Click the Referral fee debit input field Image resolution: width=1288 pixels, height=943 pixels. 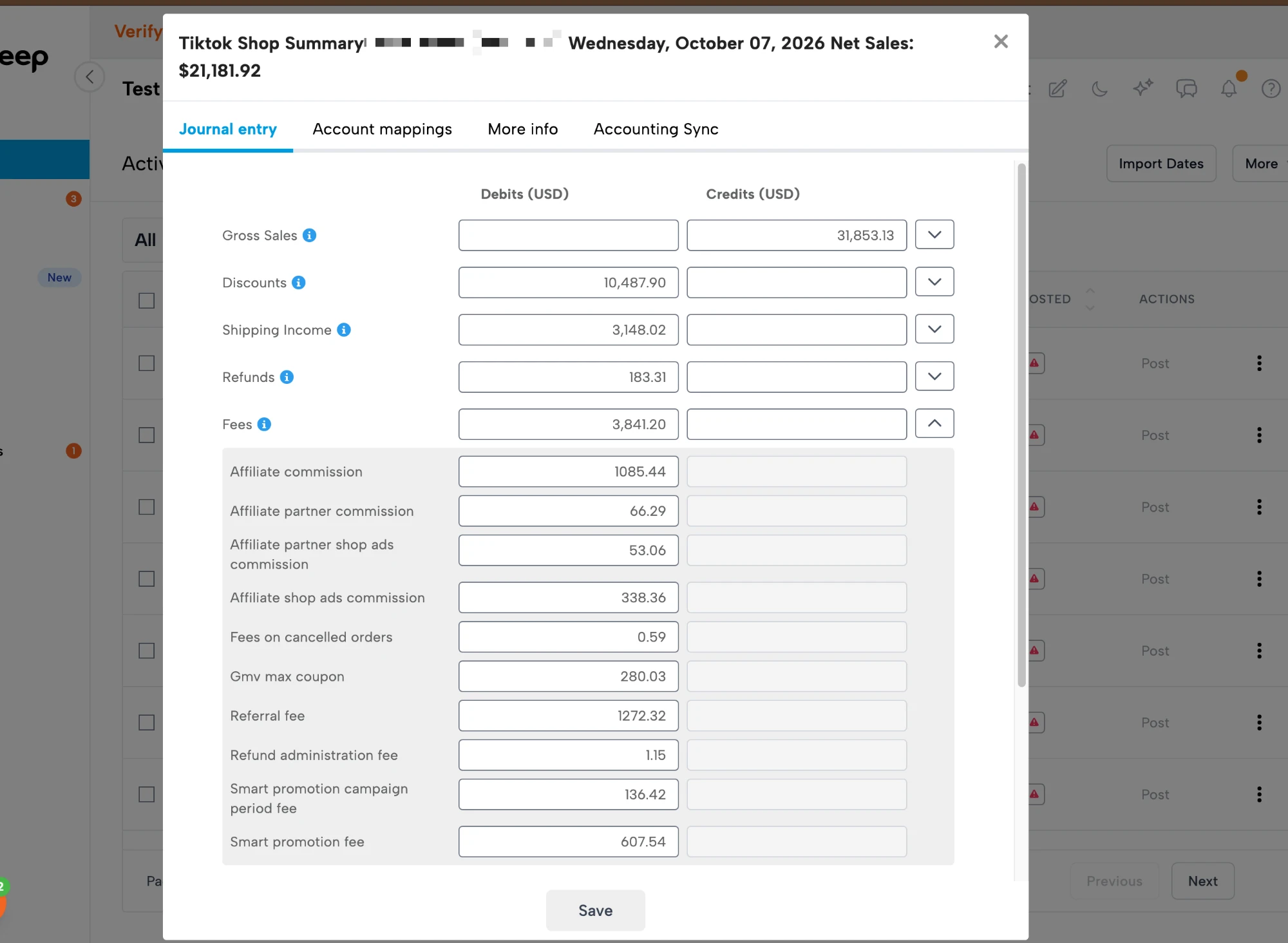pos(569,716)
